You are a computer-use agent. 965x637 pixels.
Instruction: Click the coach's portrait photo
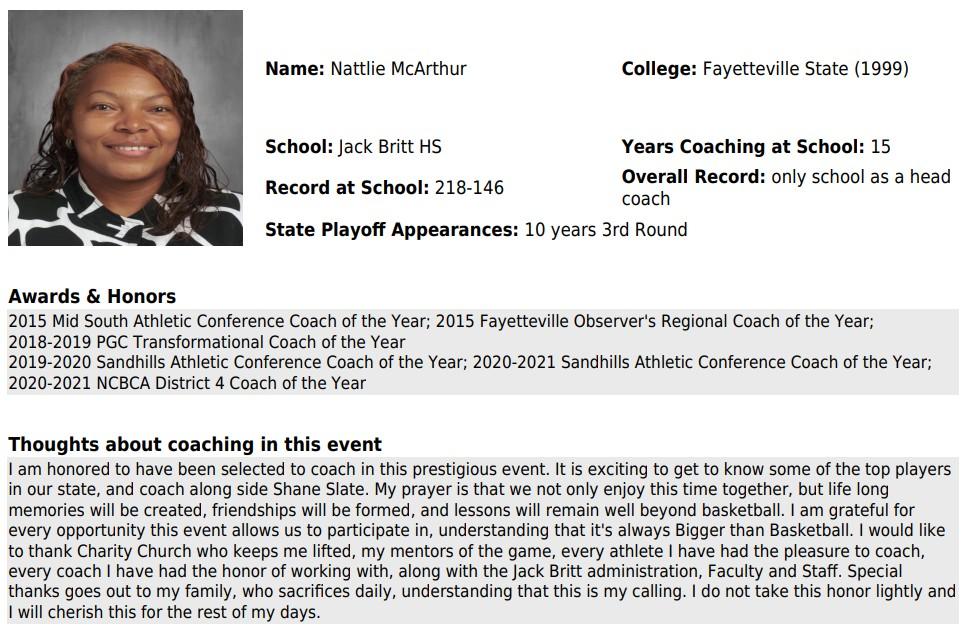point(125,128)
